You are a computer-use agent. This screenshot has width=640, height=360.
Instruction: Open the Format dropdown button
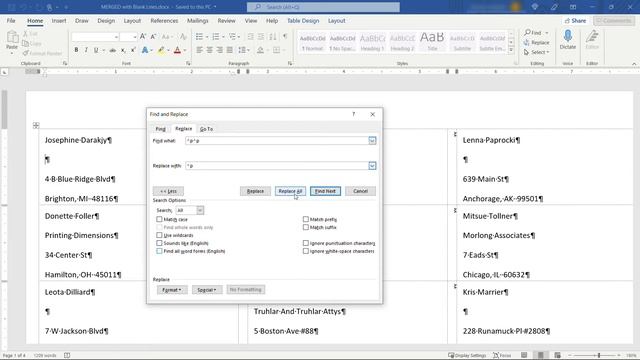[171, 290]
